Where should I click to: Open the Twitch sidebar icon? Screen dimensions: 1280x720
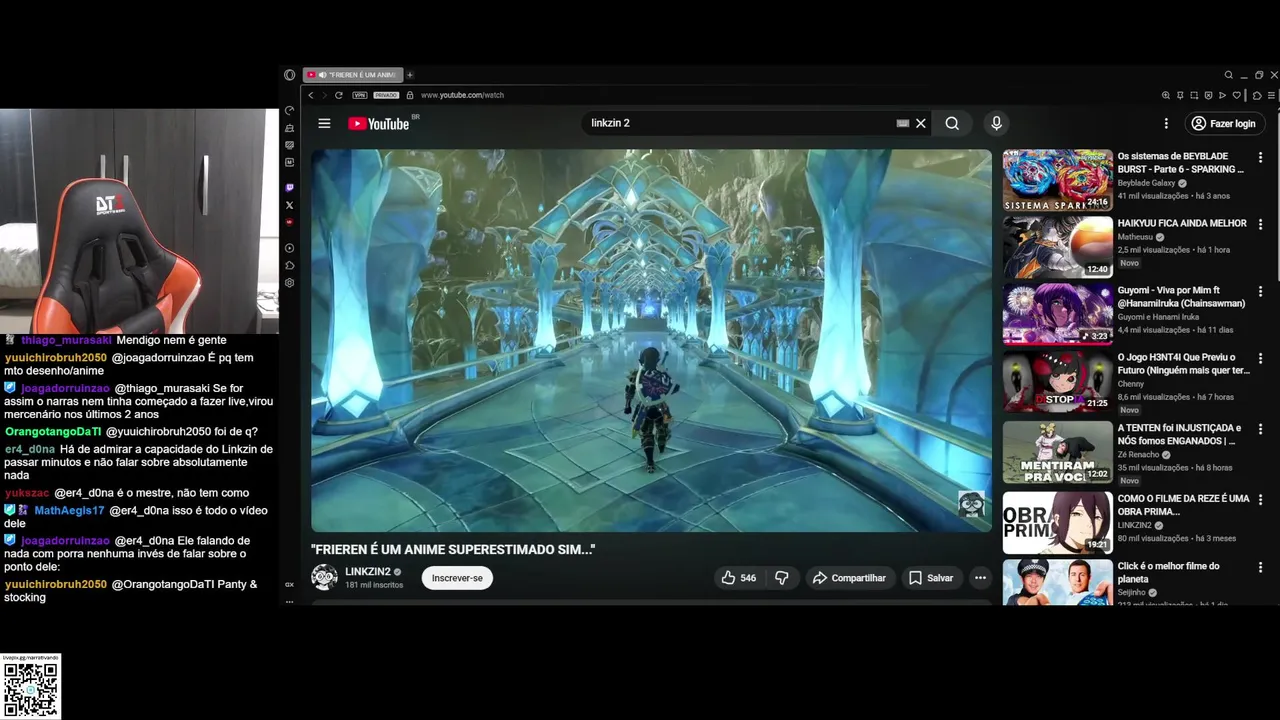(289, 188)
